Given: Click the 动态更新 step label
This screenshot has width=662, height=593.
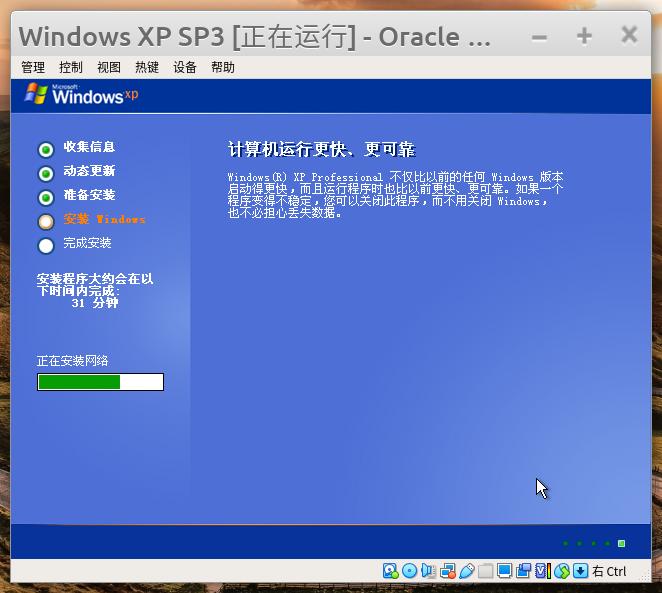Looking at the screenshot, I should tap(89, 171).
